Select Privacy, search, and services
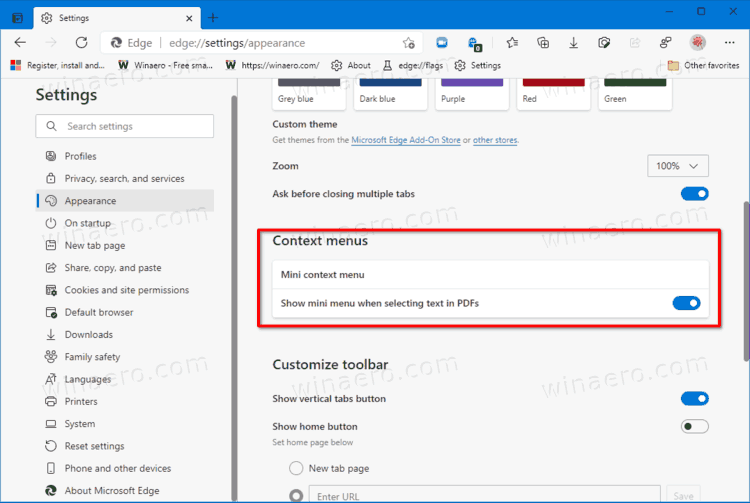 124,178
